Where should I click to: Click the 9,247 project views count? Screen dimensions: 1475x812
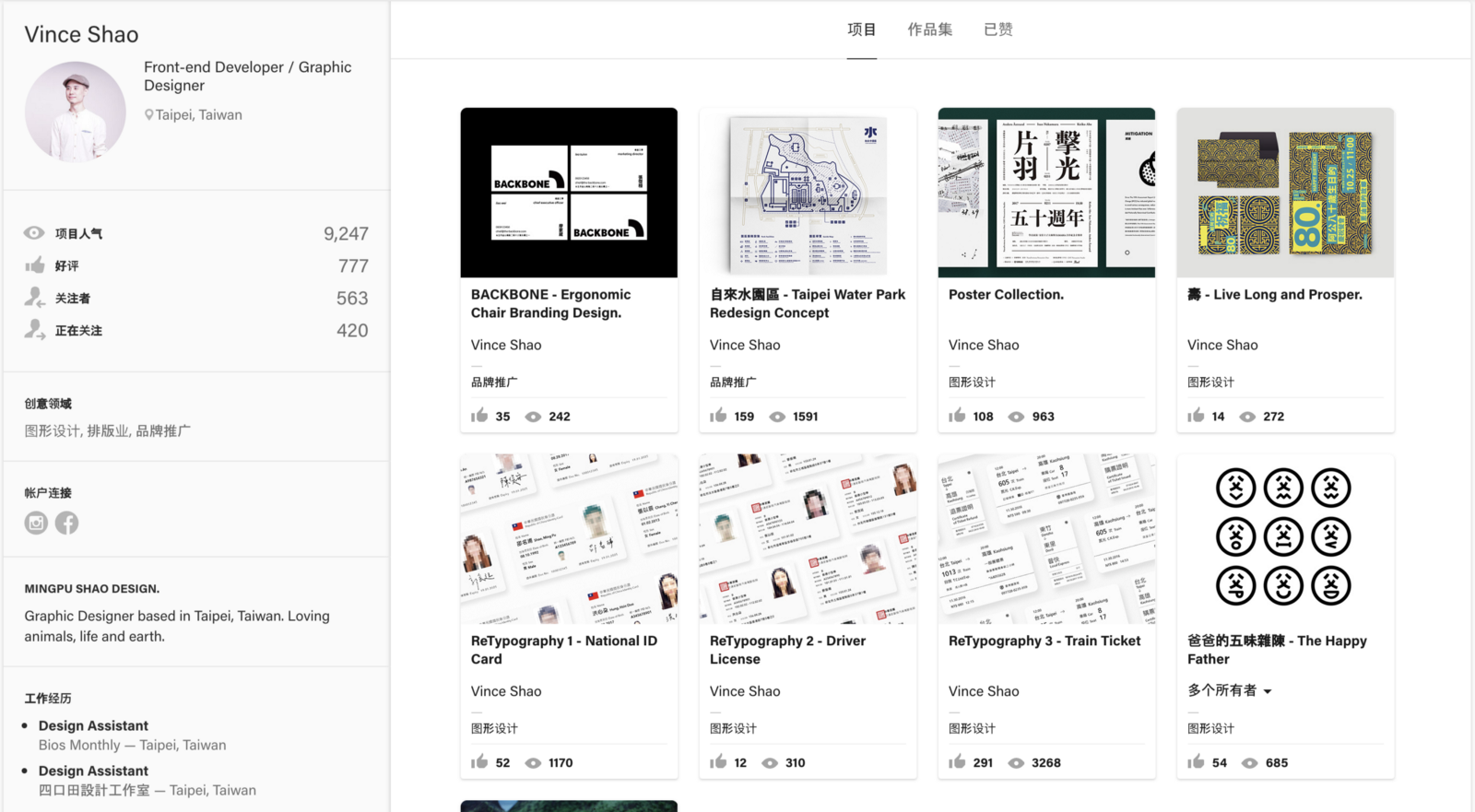346,234
